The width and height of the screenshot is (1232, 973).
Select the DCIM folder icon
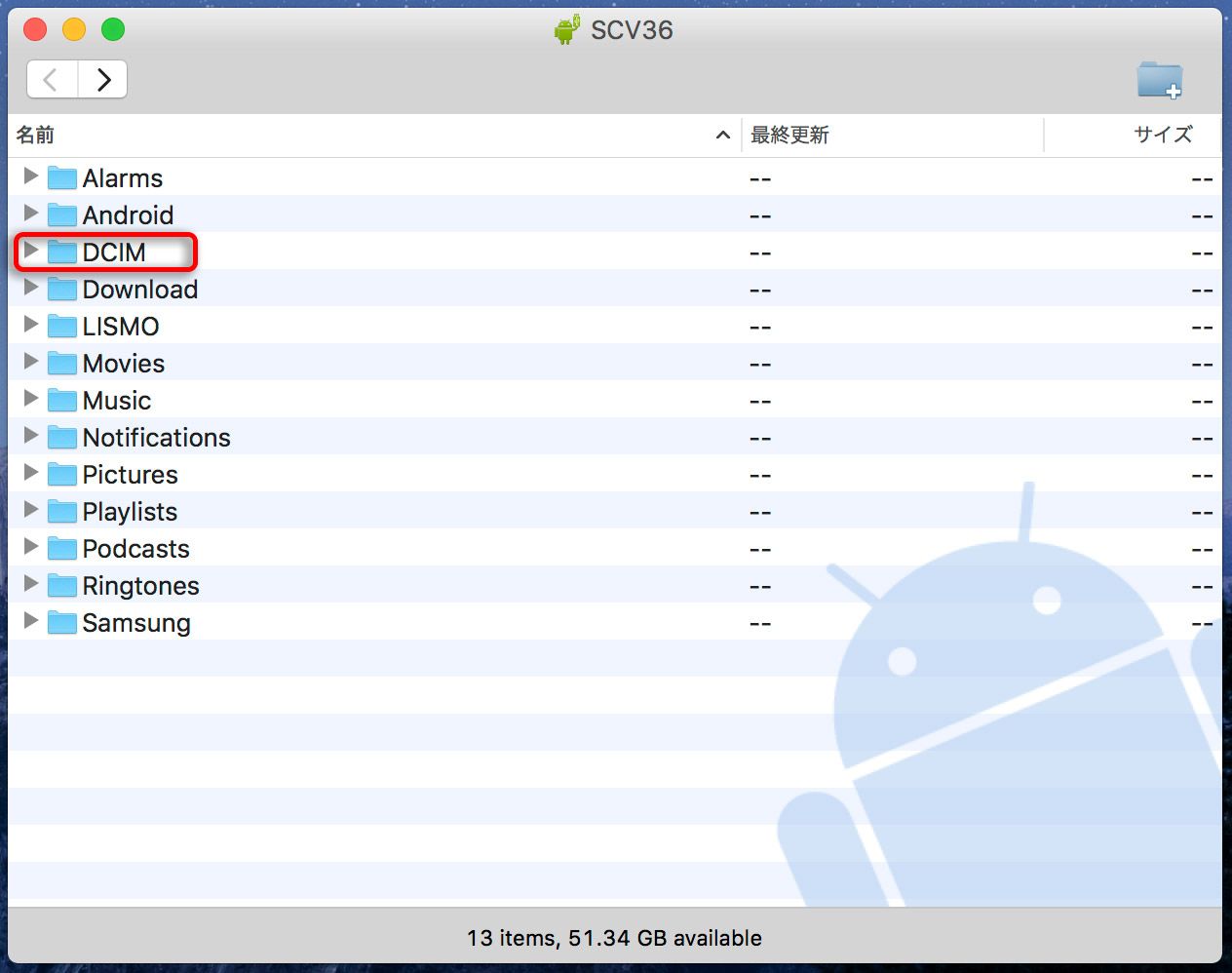click(x=62, y=252)
